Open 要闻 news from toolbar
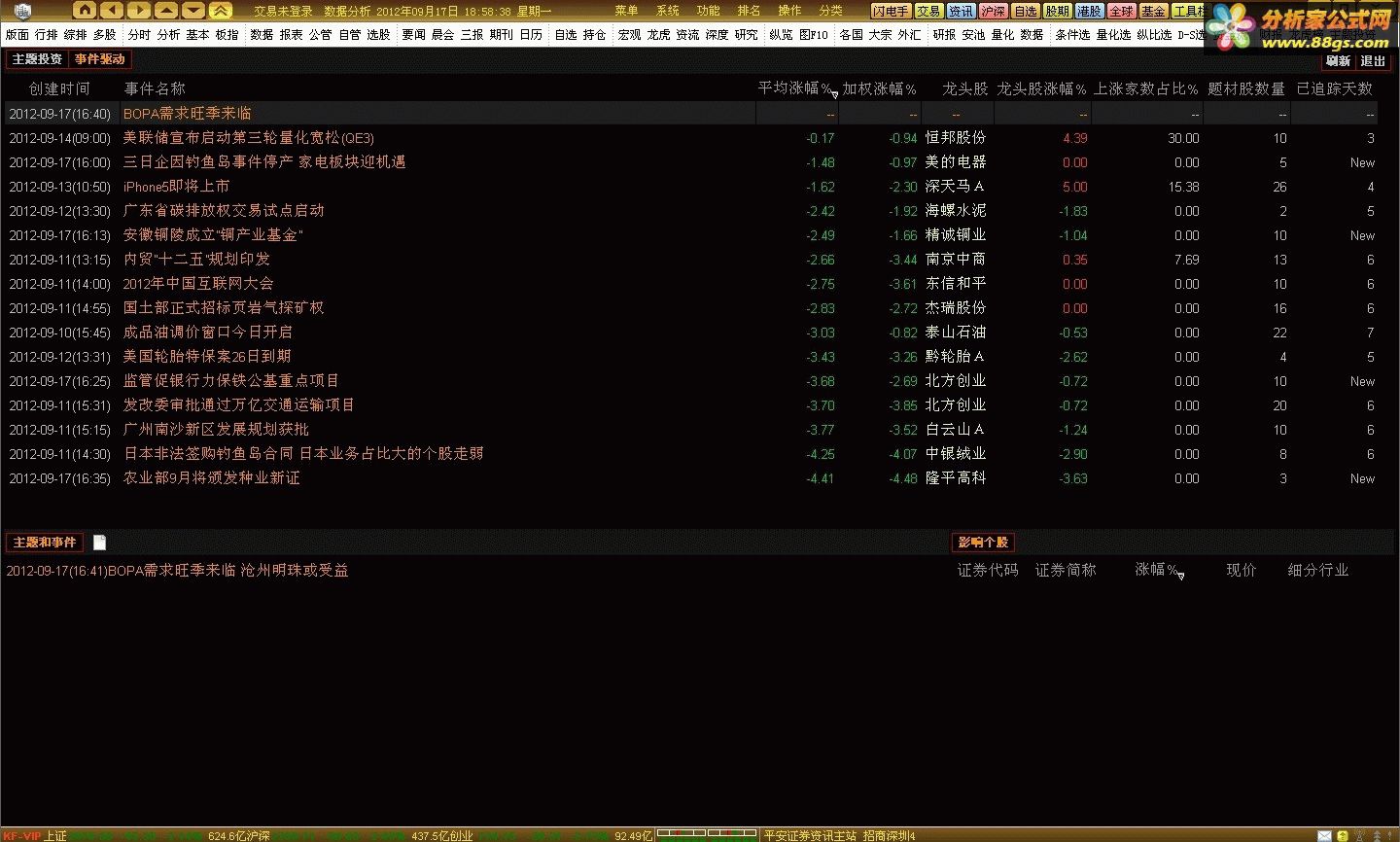This screenshot has height=842, width=1400. coord(413,35)
